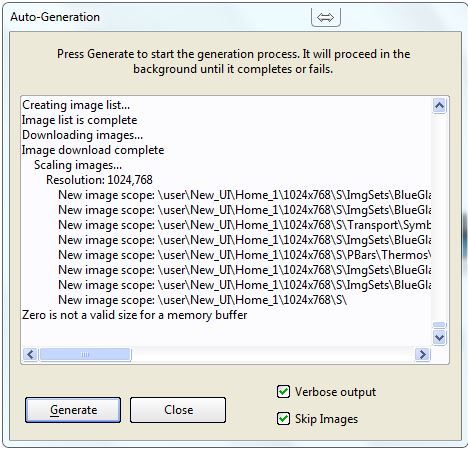Select the PBars\Thermos image scope line
This screenshot has height=451, width=468.
[244, 255]
